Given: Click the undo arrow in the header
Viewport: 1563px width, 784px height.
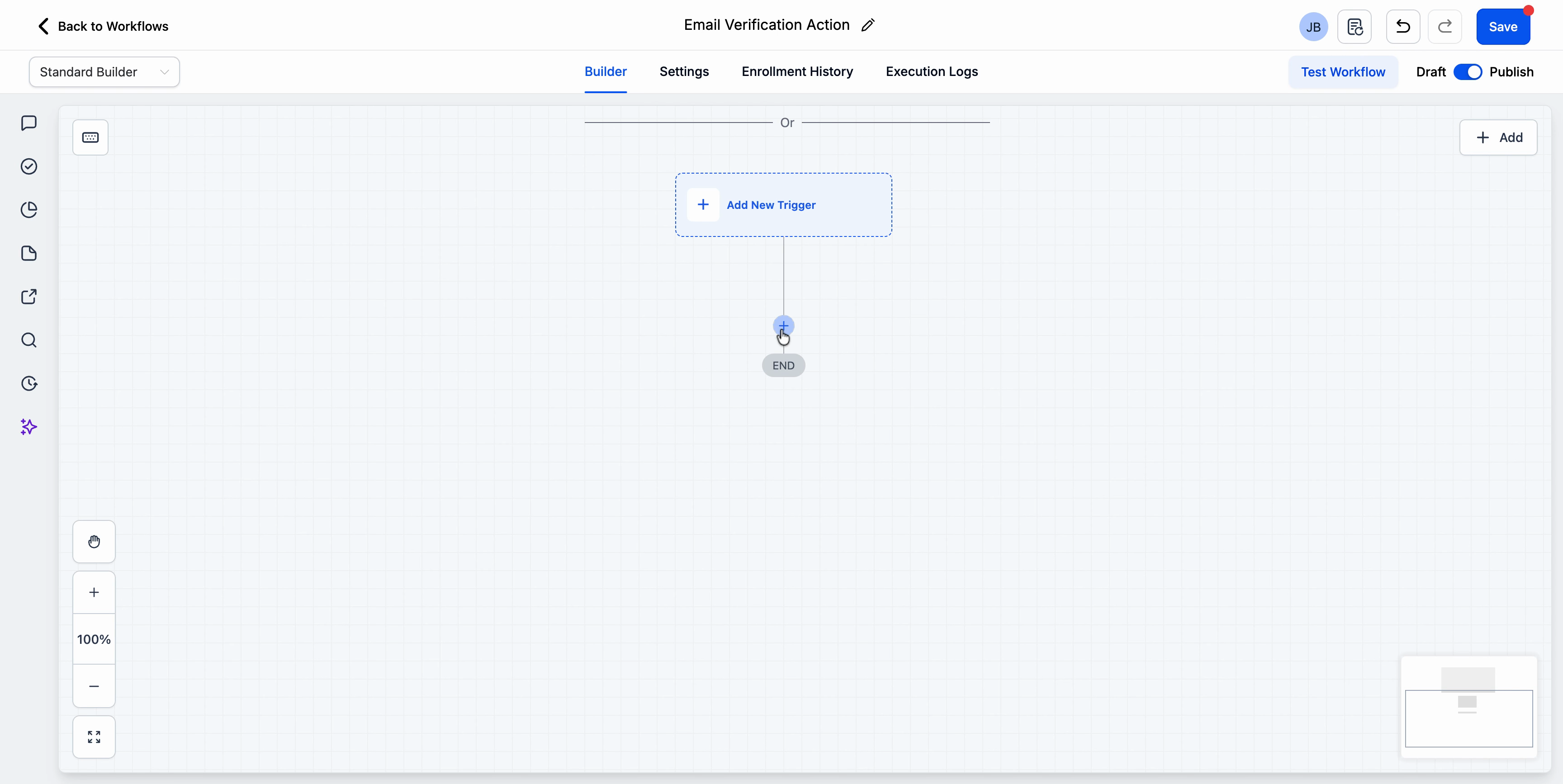Looking at the screenshot, I should coord(1403,27).
